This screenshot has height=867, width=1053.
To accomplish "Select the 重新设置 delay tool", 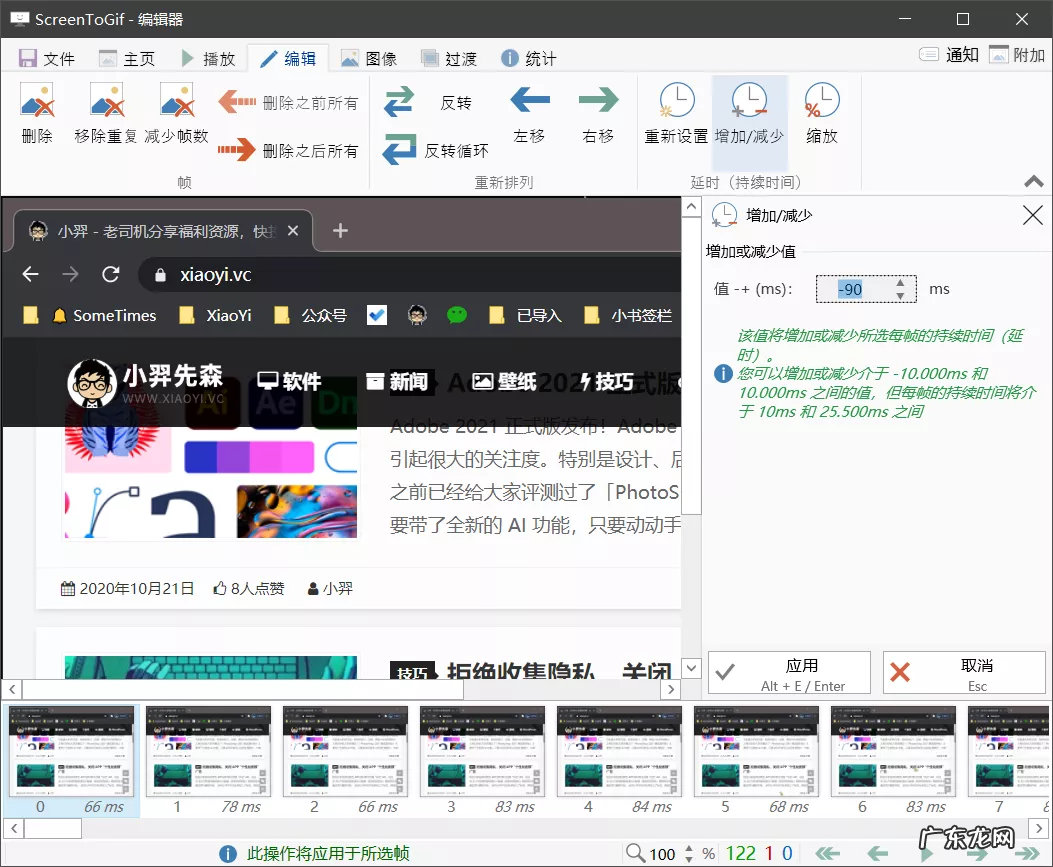I will coord(675,112).
